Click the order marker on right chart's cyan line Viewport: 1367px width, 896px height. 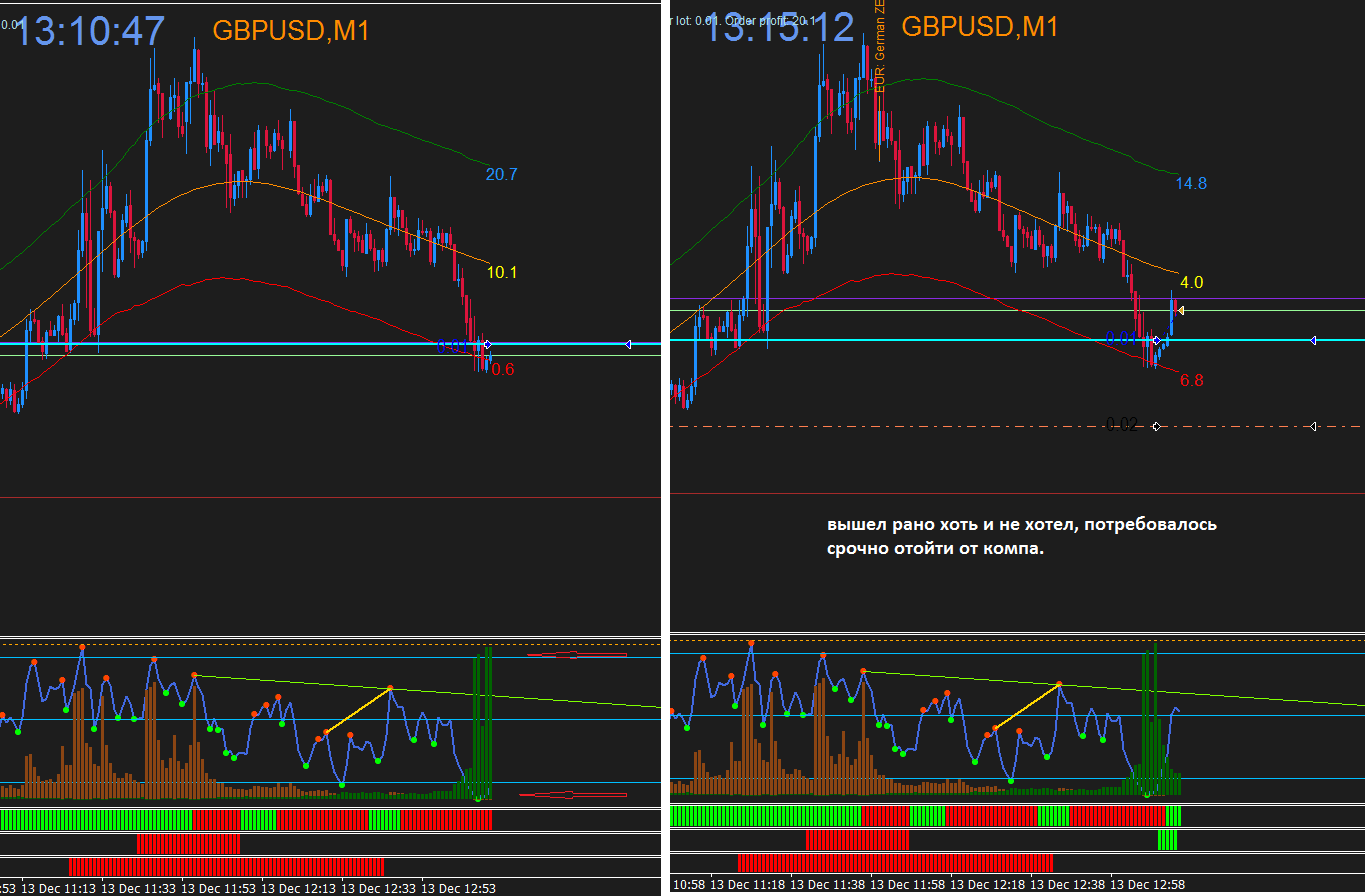(1156, 341)
